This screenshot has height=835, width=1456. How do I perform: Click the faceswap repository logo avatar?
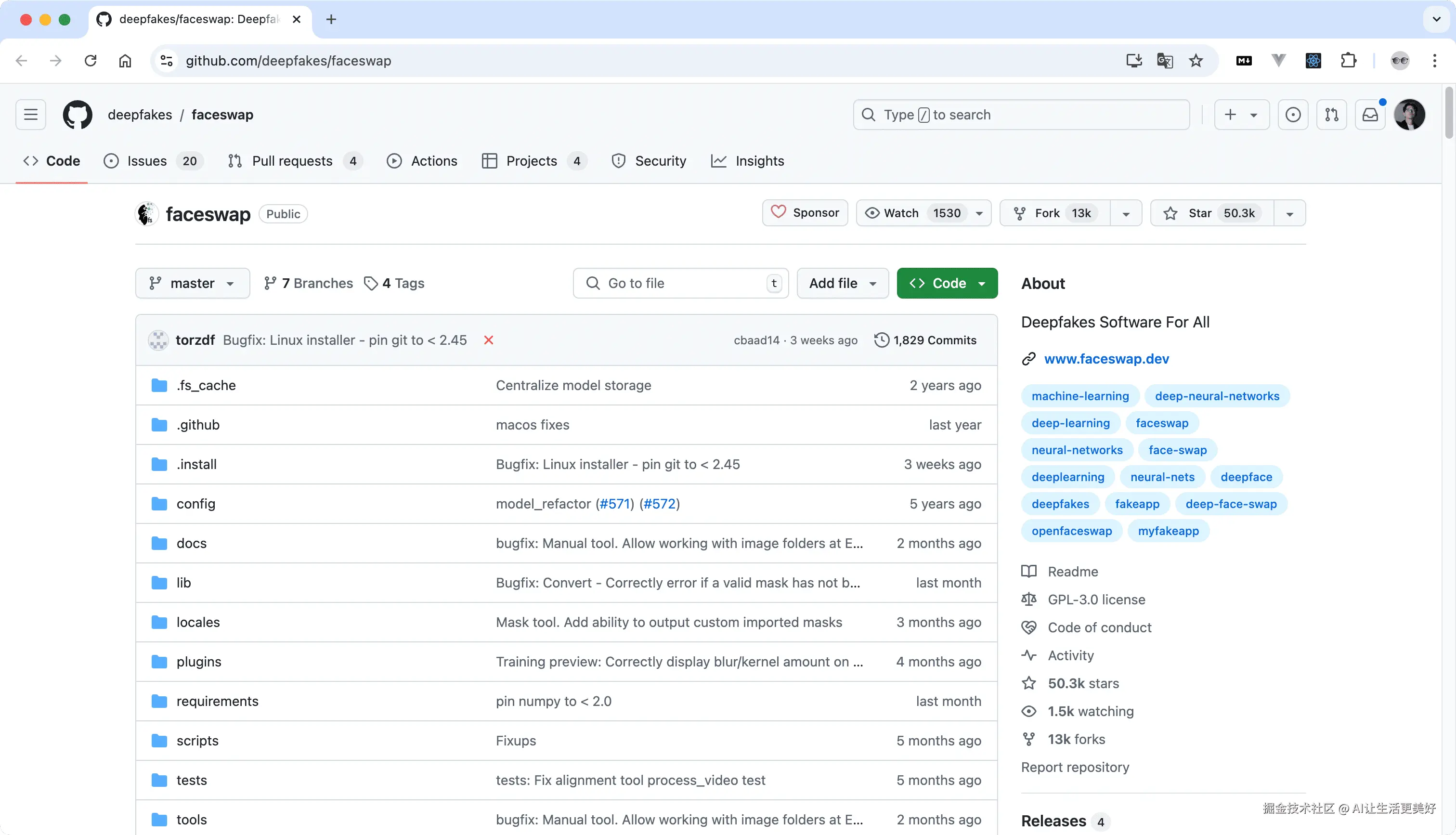point(147,214)
